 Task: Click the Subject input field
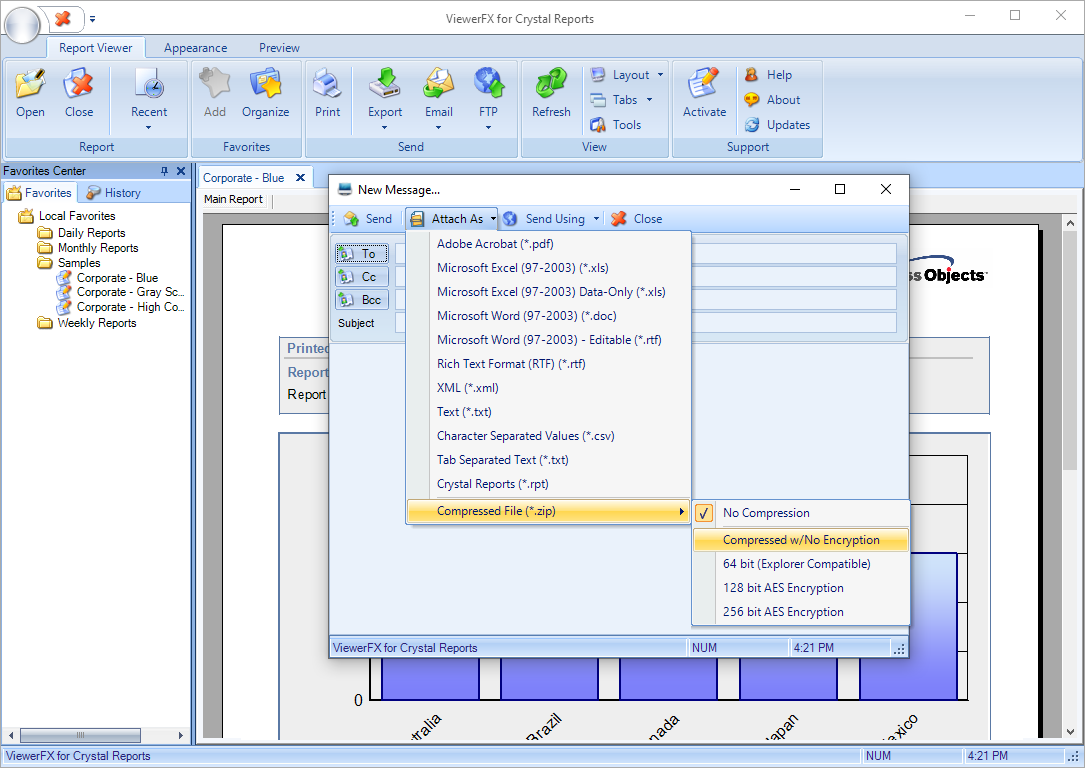pyautogui.click(x=646, y=323)
